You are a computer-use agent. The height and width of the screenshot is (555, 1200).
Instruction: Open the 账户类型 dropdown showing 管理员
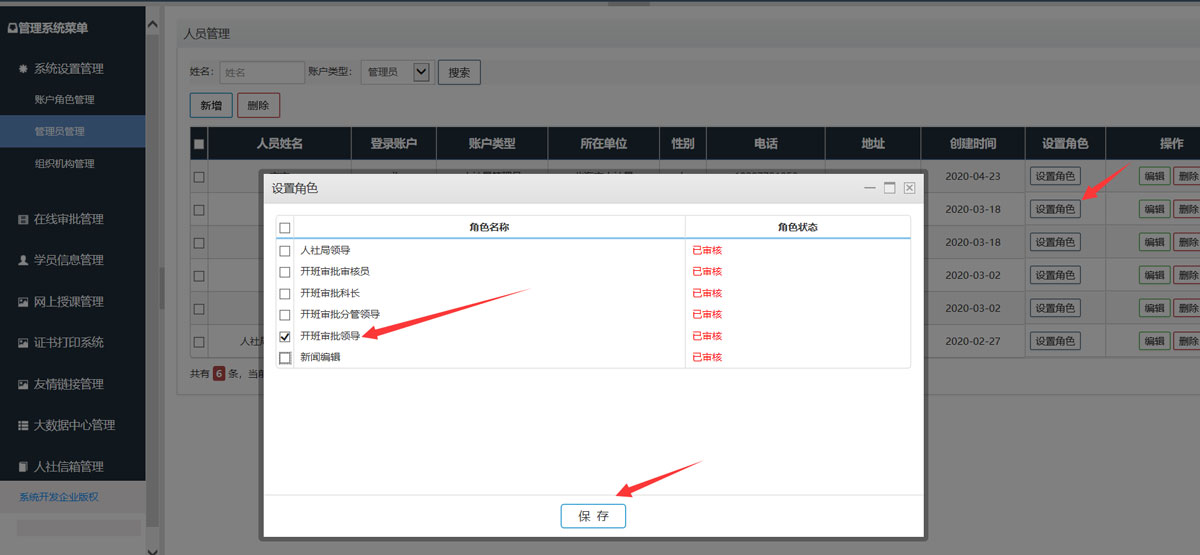pyautogui.click(x=420, y=72)
